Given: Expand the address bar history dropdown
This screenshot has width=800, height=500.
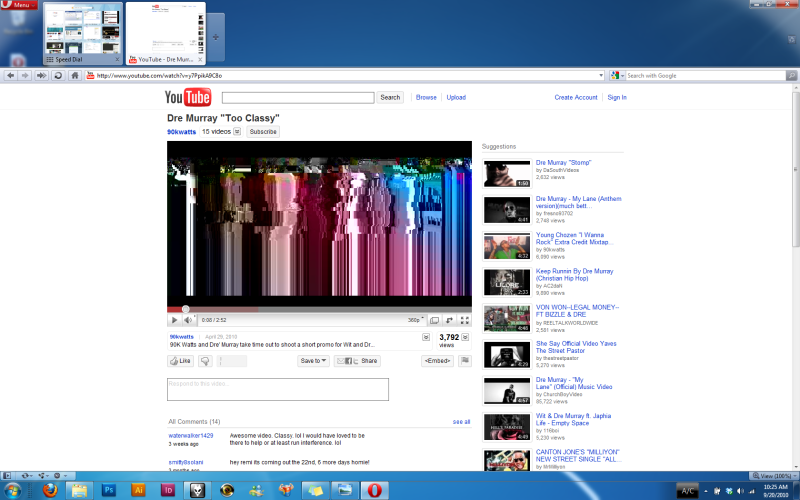Looking at the screenshot, I should pyautogui.click(x=601, y=76).
